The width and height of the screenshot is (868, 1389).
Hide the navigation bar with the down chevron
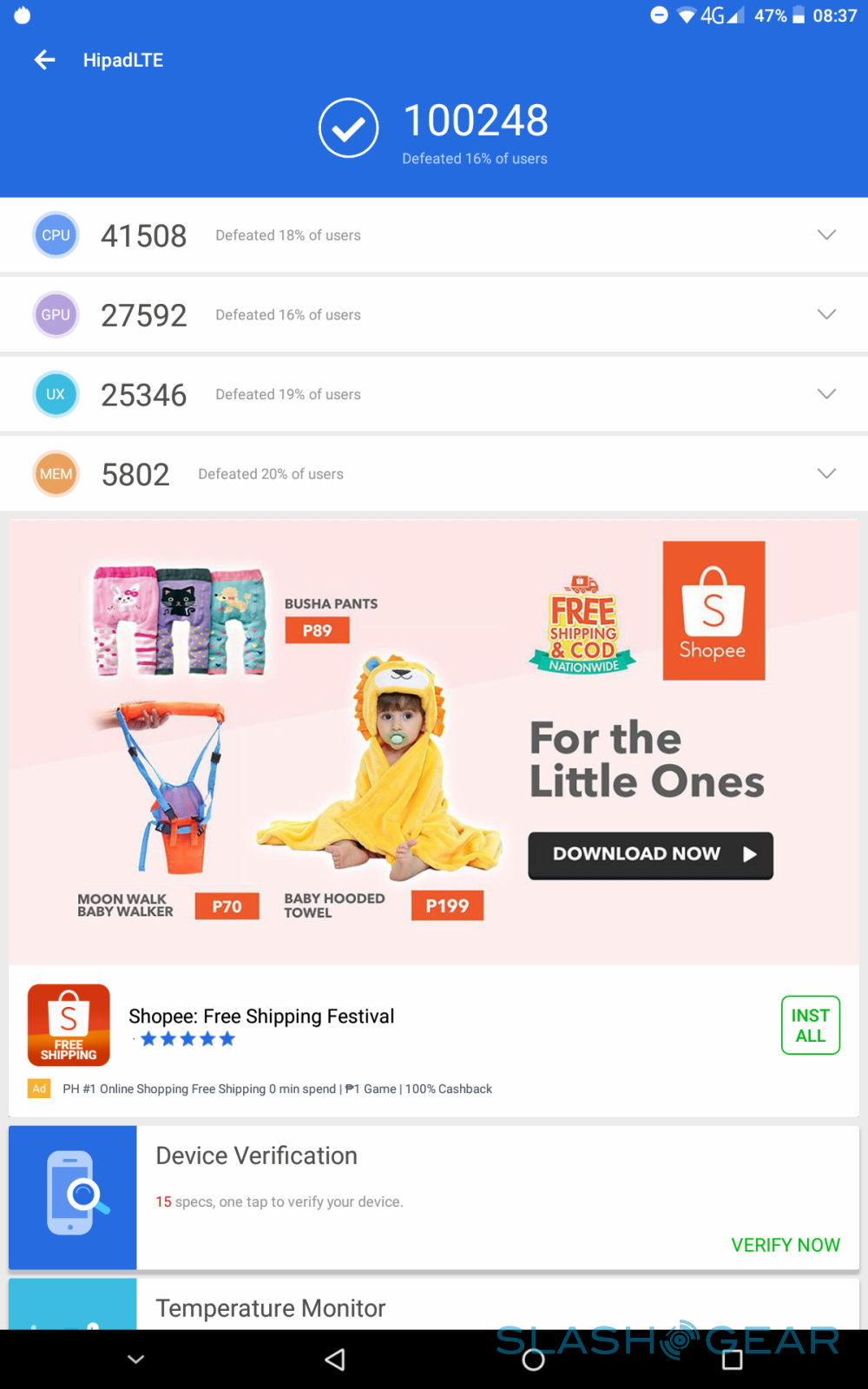pyautogui.click(x=136, y=1359)
